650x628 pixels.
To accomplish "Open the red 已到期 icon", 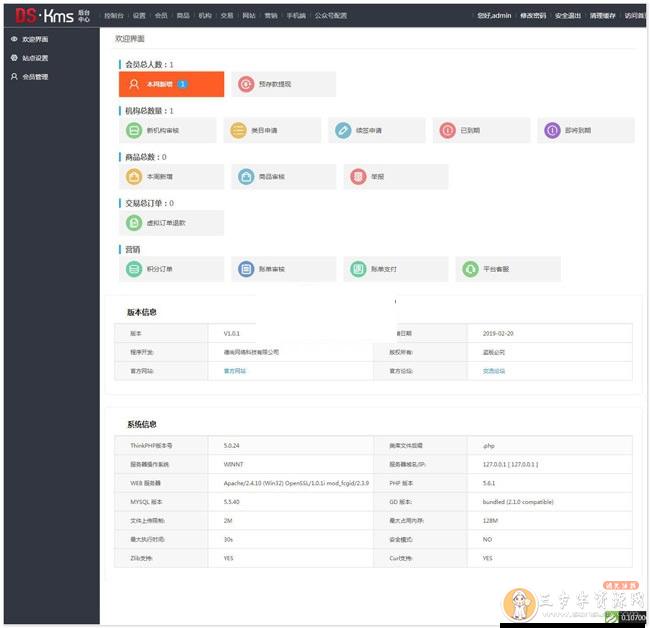I will coord(448,131).
